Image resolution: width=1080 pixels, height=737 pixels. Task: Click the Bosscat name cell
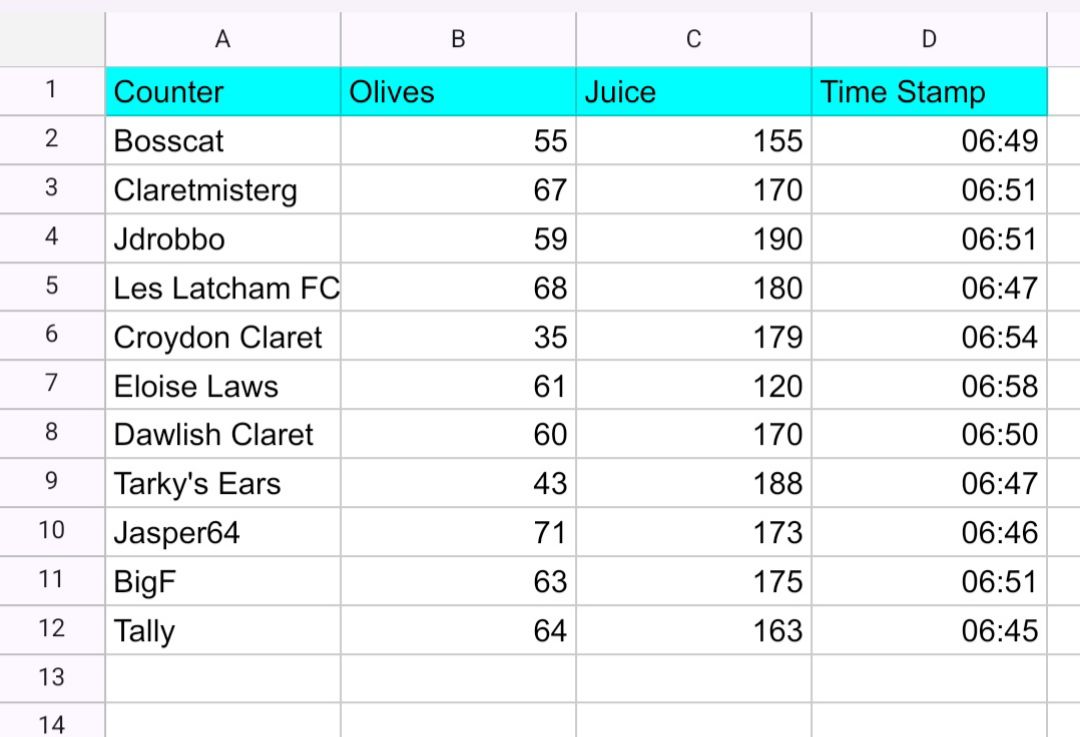(x=222, y=140)
